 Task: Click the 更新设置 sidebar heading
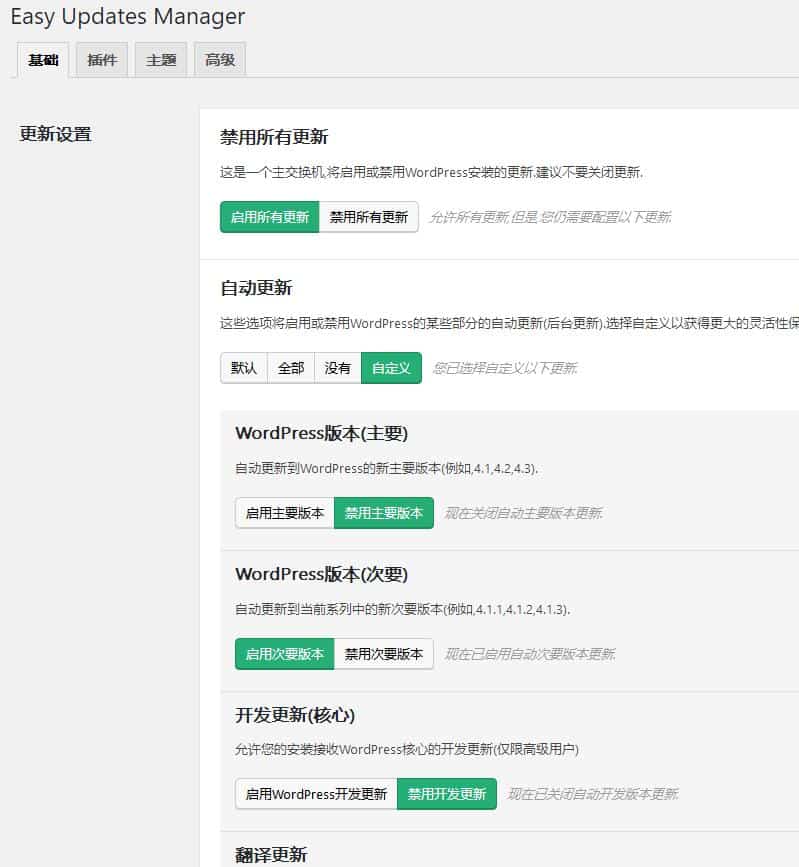[55, 134]
